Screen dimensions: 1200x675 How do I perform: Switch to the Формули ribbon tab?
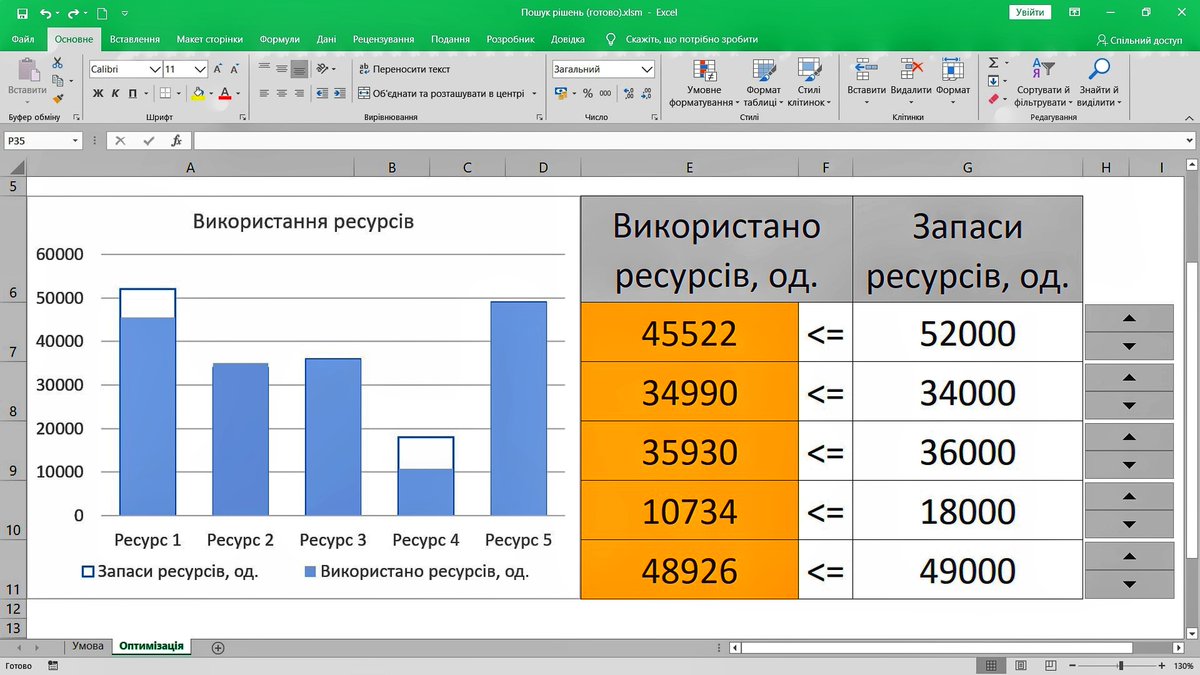point(279,39)
